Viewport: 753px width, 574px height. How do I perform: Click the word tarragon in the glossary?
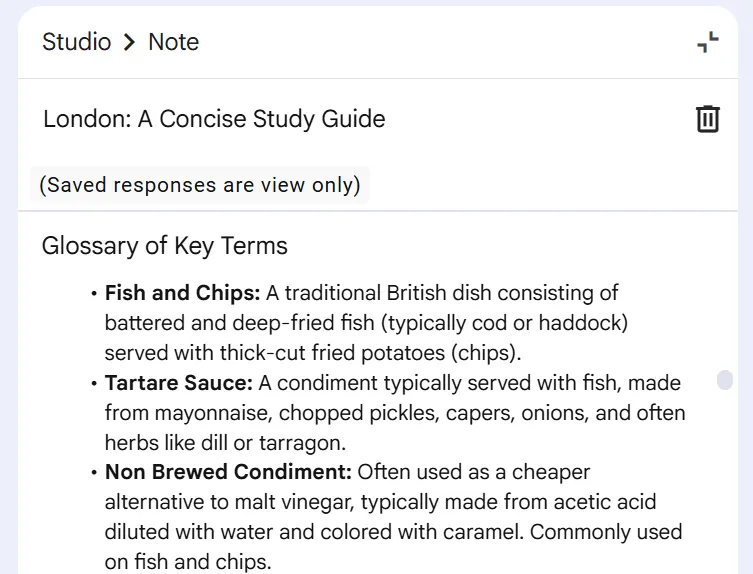point(313,443)
